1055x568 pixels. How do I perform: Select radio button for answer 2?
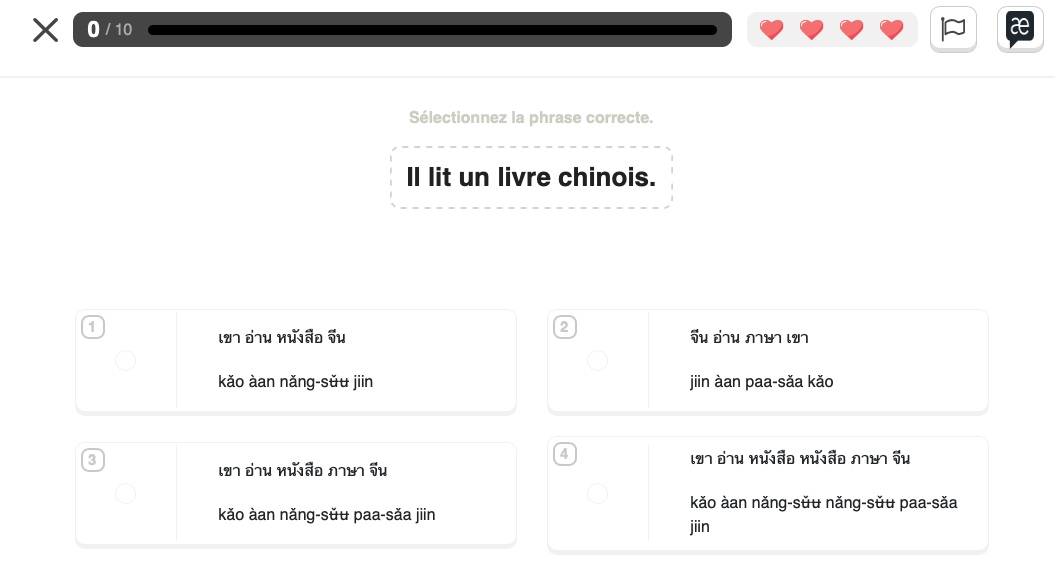[x=597, y=360]
